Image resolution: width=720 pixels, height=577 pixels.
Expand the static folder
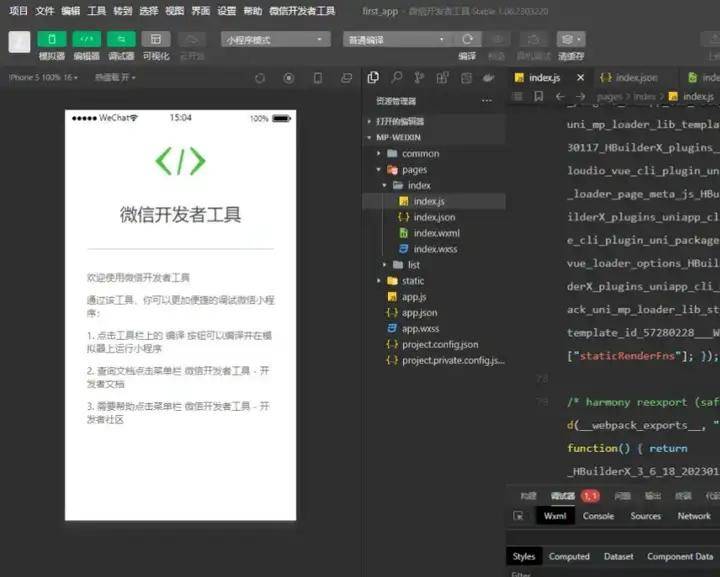click(434, 280)
